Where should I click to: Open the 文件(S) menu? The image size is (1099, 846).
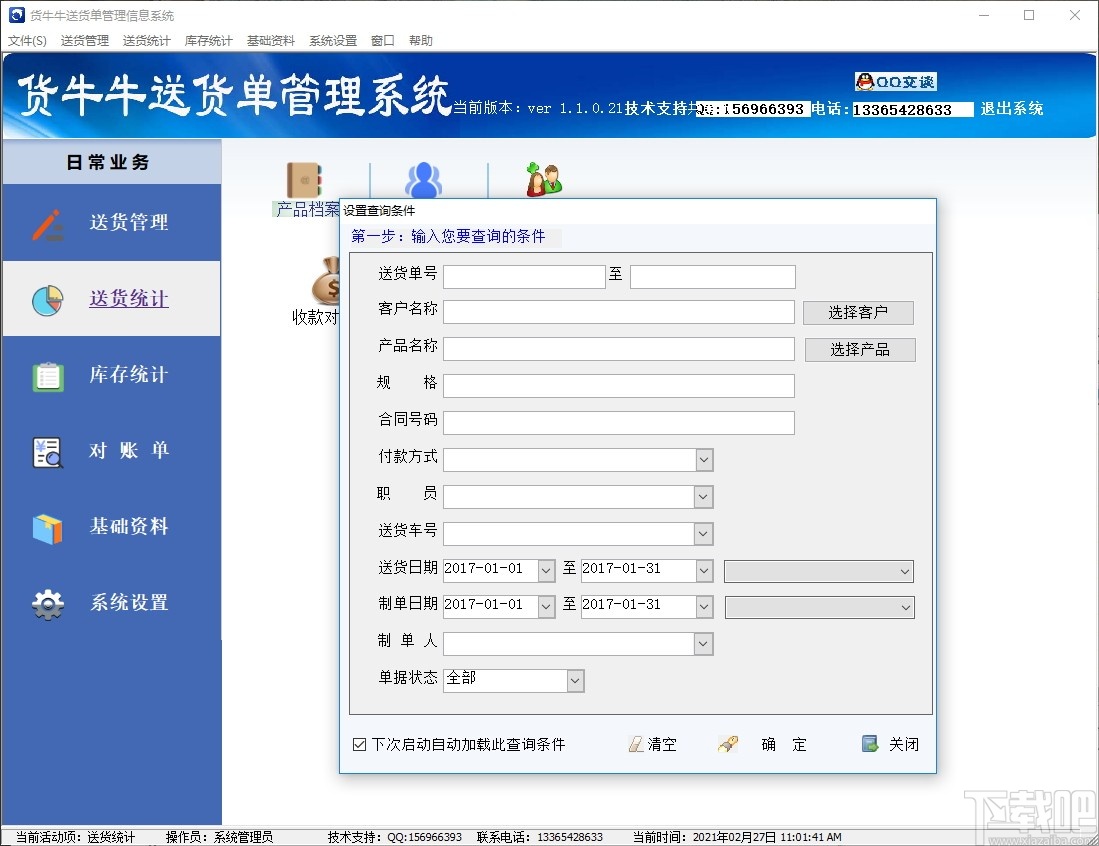[x=27, y=40]
